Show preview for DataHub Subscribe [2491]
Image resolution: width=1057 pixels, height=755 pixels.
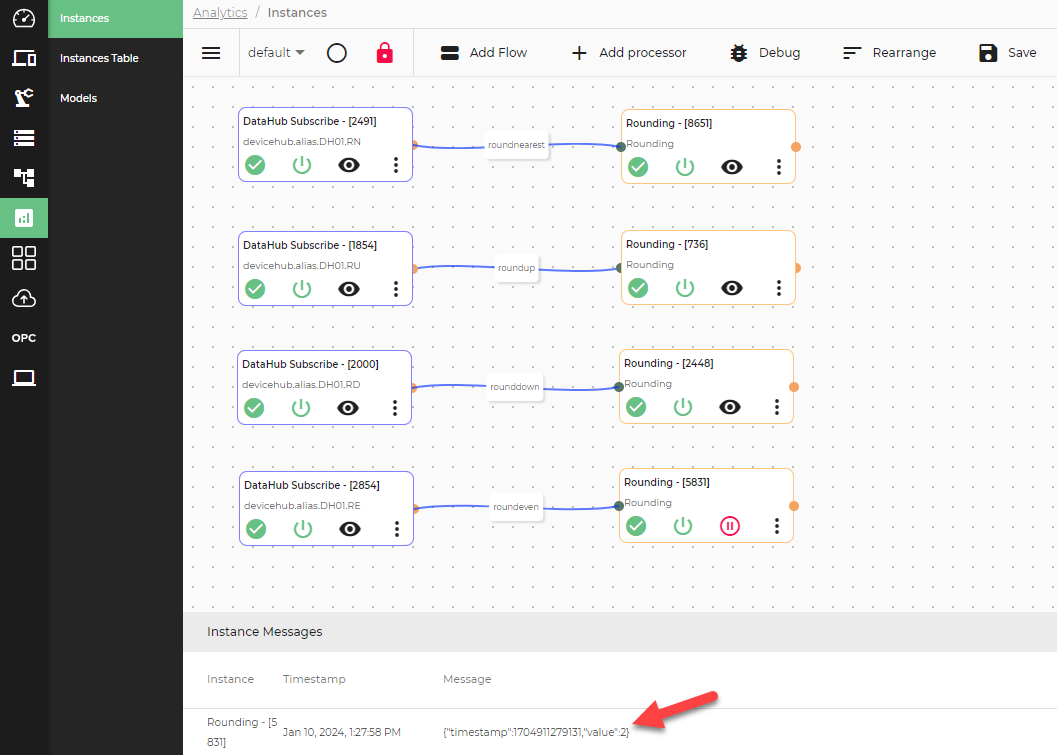(348, 164)
